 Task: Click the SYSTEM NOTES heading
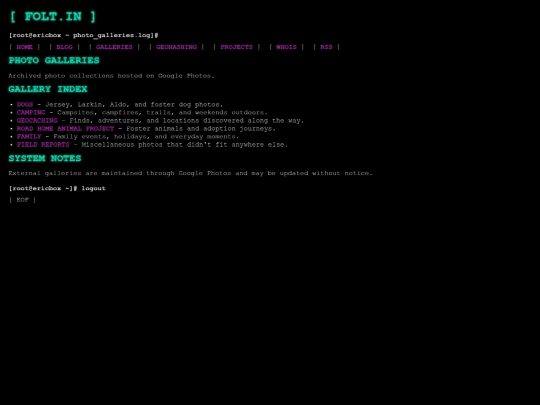pyautogui.click(x=45, y=158)
